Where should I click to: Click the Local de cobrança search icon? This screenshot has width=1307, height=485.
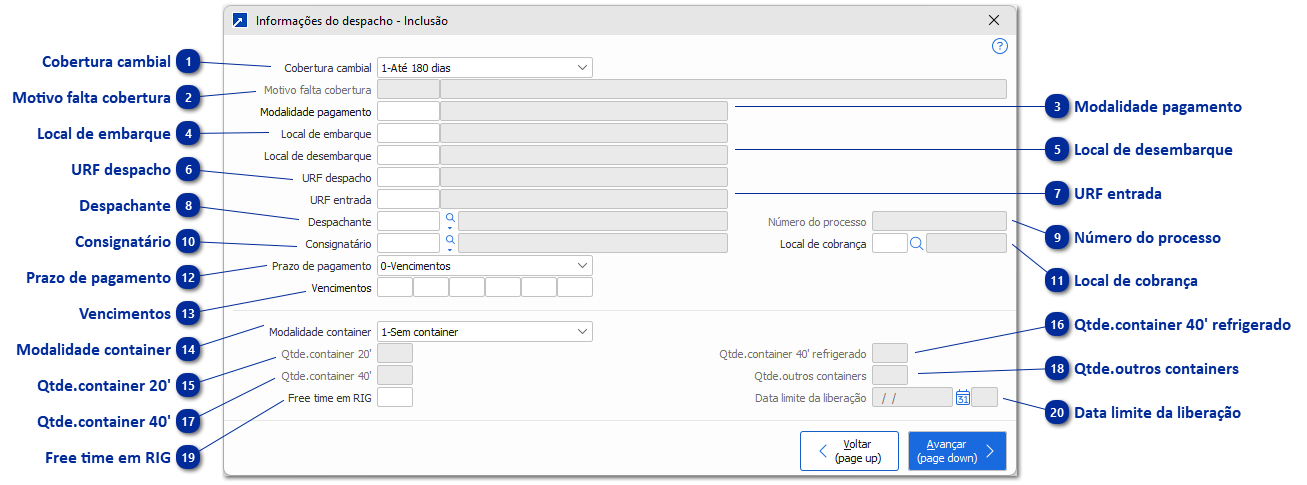pos(916,243)
